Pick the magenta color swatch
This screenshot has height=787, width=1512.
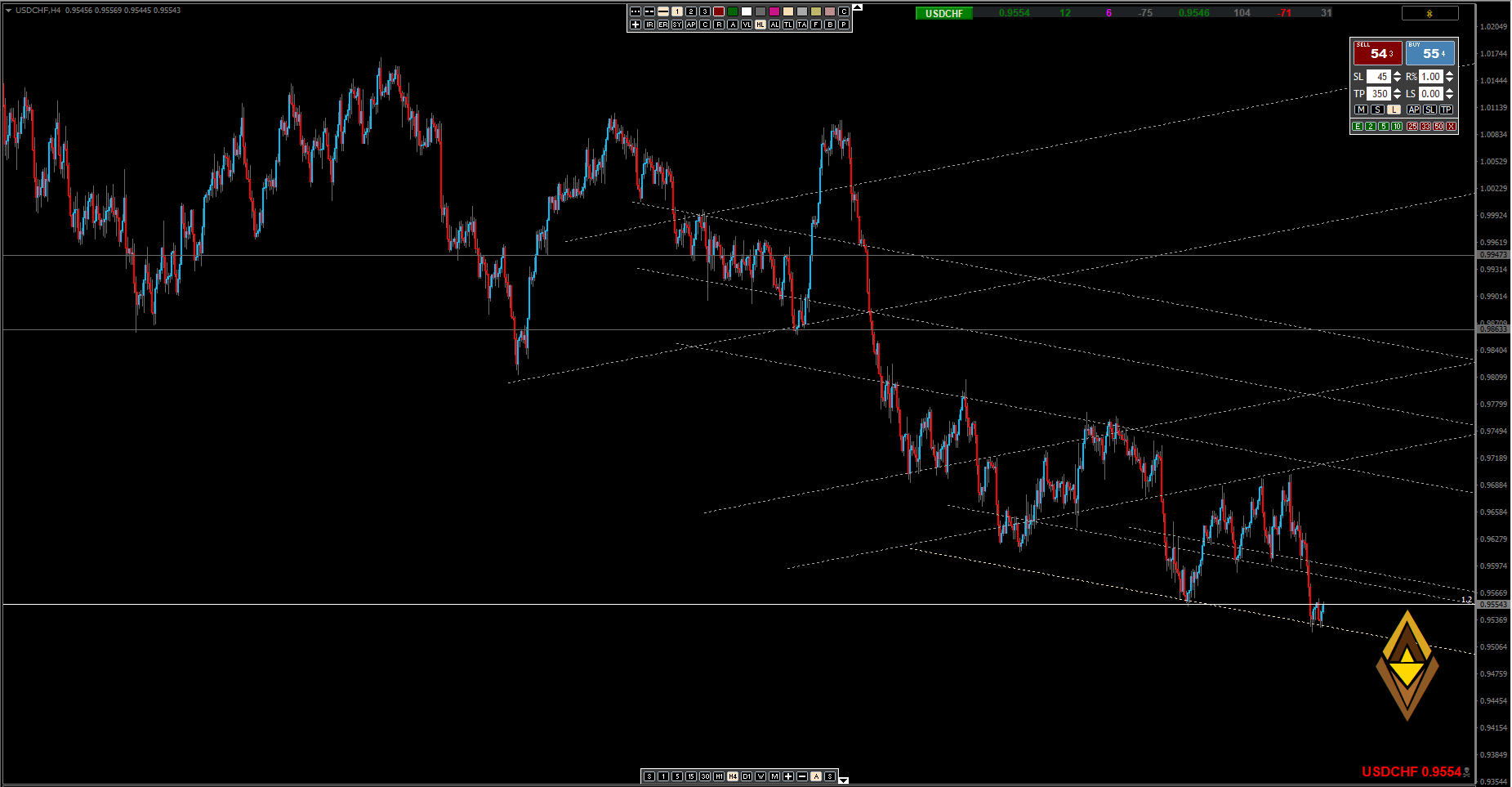(774, 11)
